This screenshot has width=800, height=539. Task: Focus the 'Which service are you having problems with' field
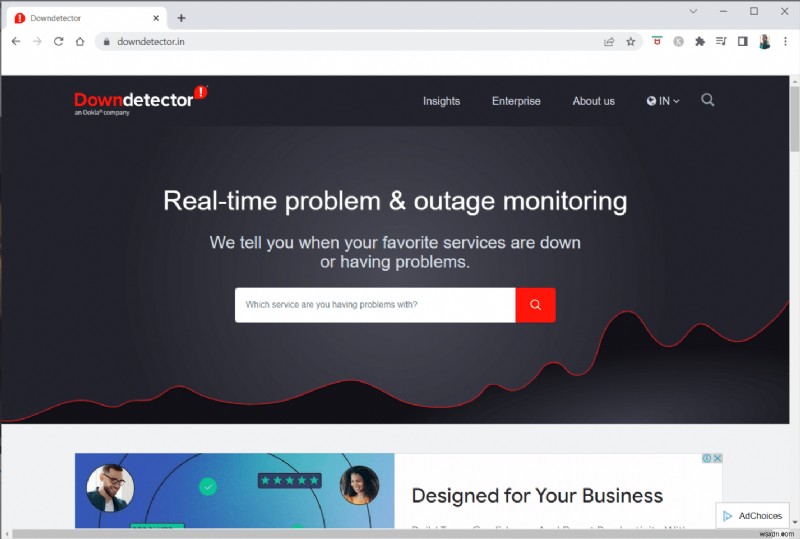click(x=375, y=305)
